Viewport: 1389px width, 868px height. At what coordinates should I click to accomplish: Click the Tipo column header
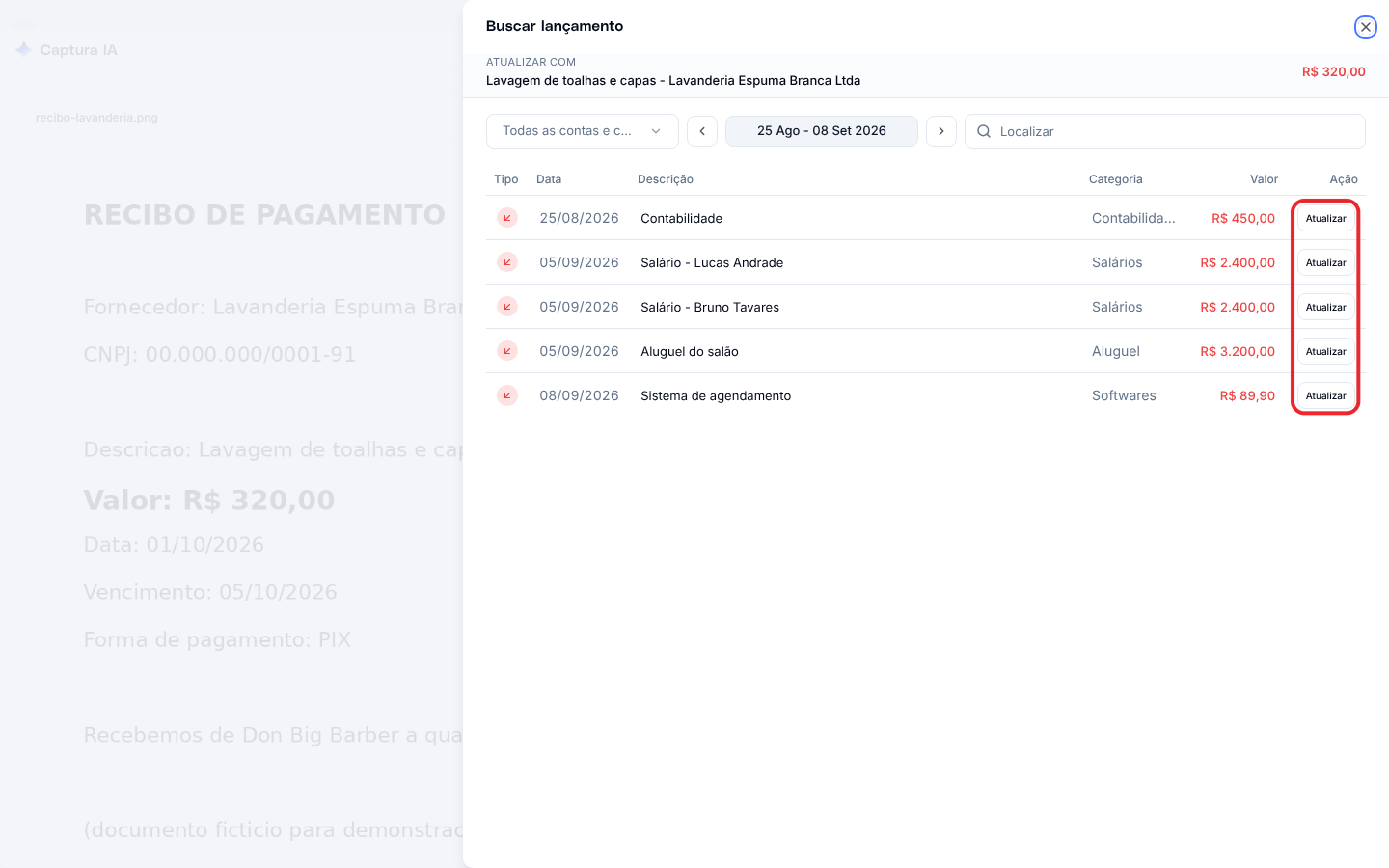[506, 179]
